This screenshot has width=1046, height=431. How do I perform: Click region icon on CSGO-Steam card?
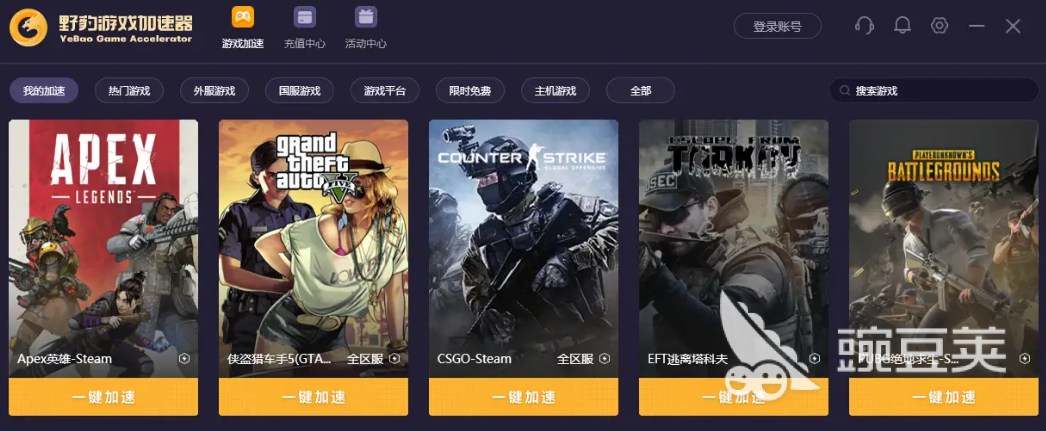[604, 359]
